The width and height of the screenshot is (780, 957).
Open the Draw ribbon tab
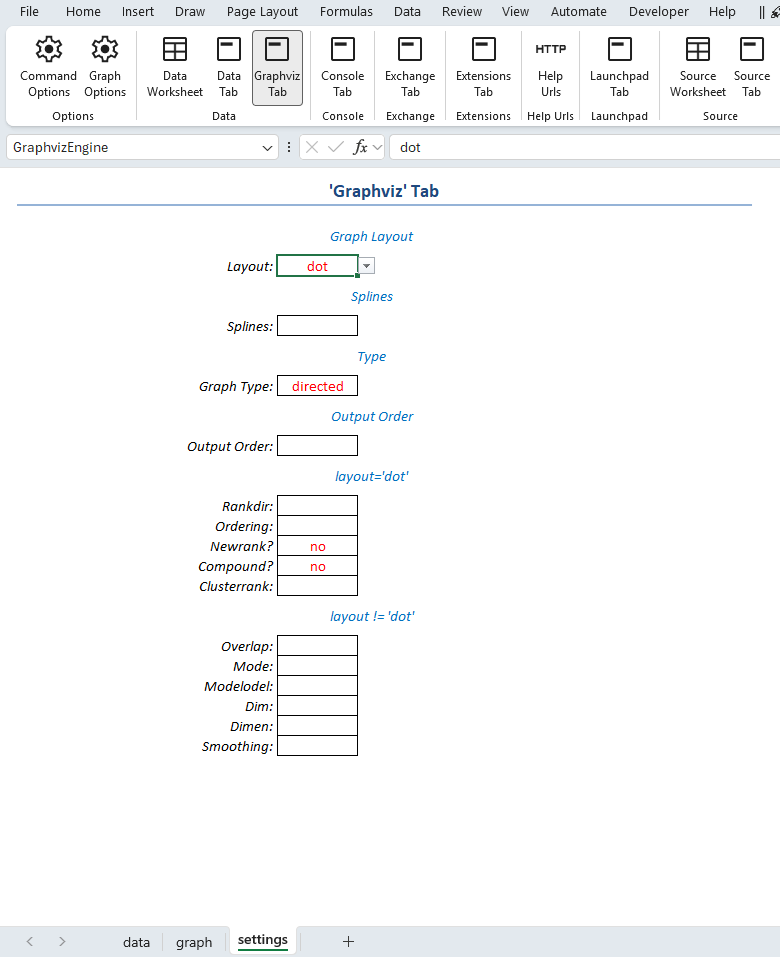[x=190, y=12]
